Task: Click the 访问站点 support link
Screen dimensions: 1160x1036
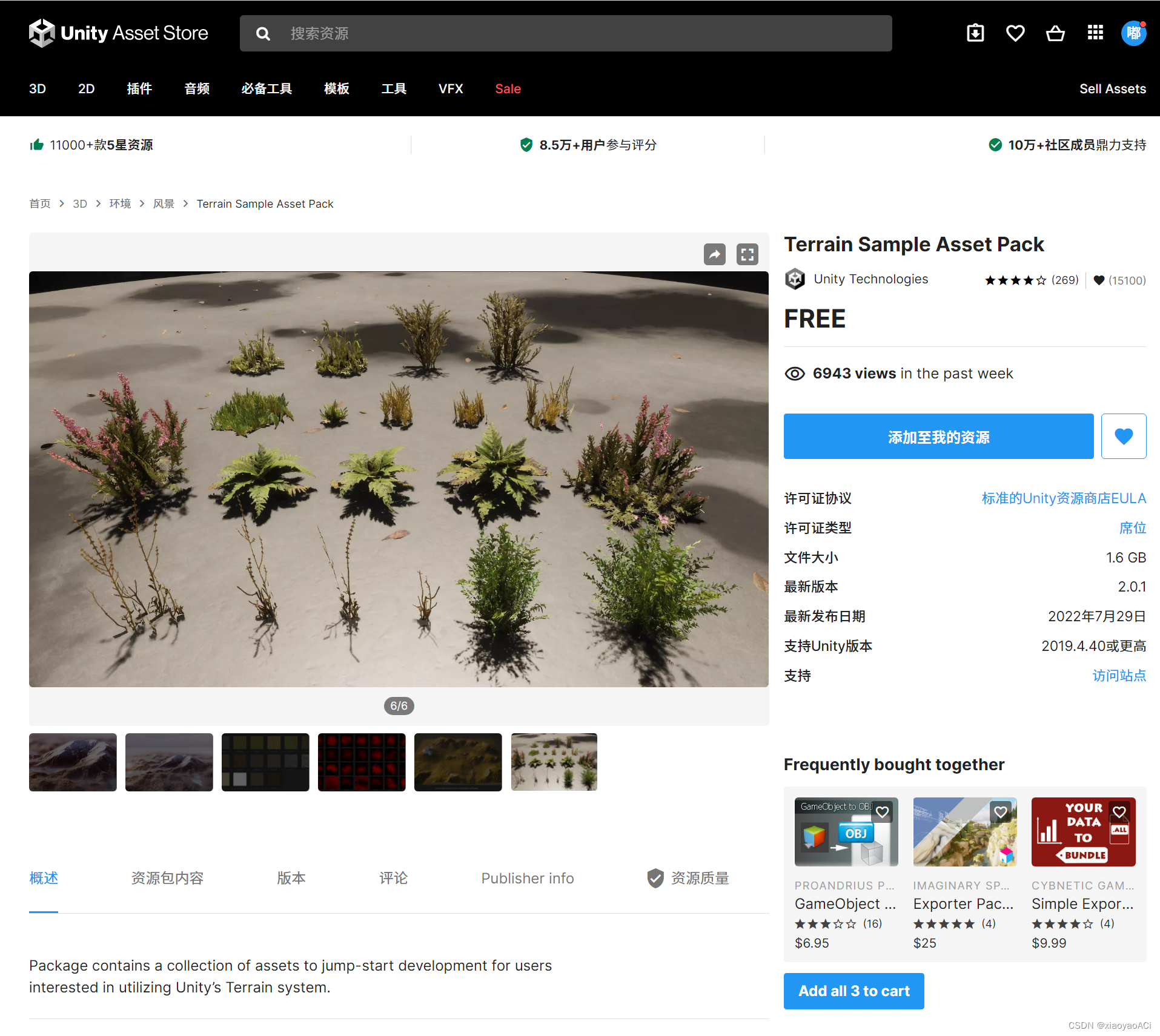Action: (x=1119, y=676)
